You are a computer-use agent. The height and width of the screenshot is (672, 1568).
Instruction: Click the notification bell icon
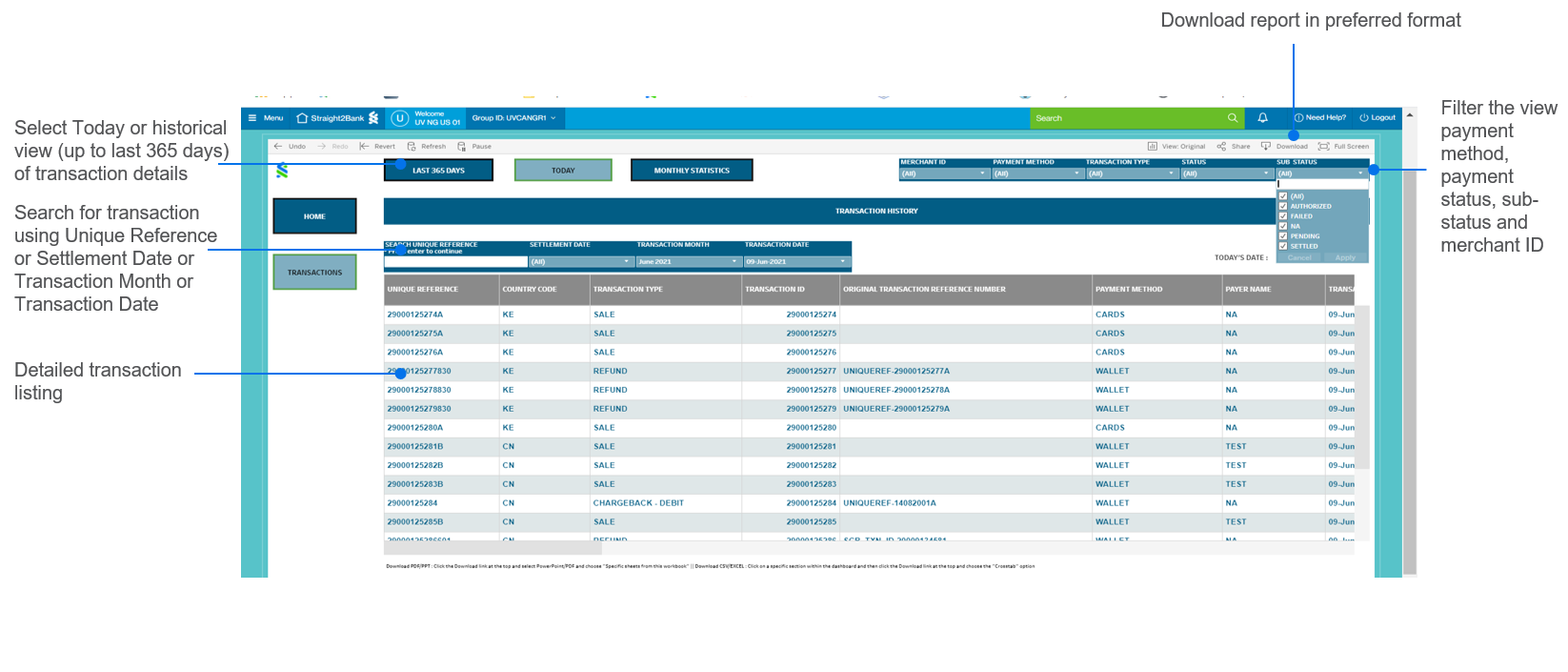(1262, 118)
